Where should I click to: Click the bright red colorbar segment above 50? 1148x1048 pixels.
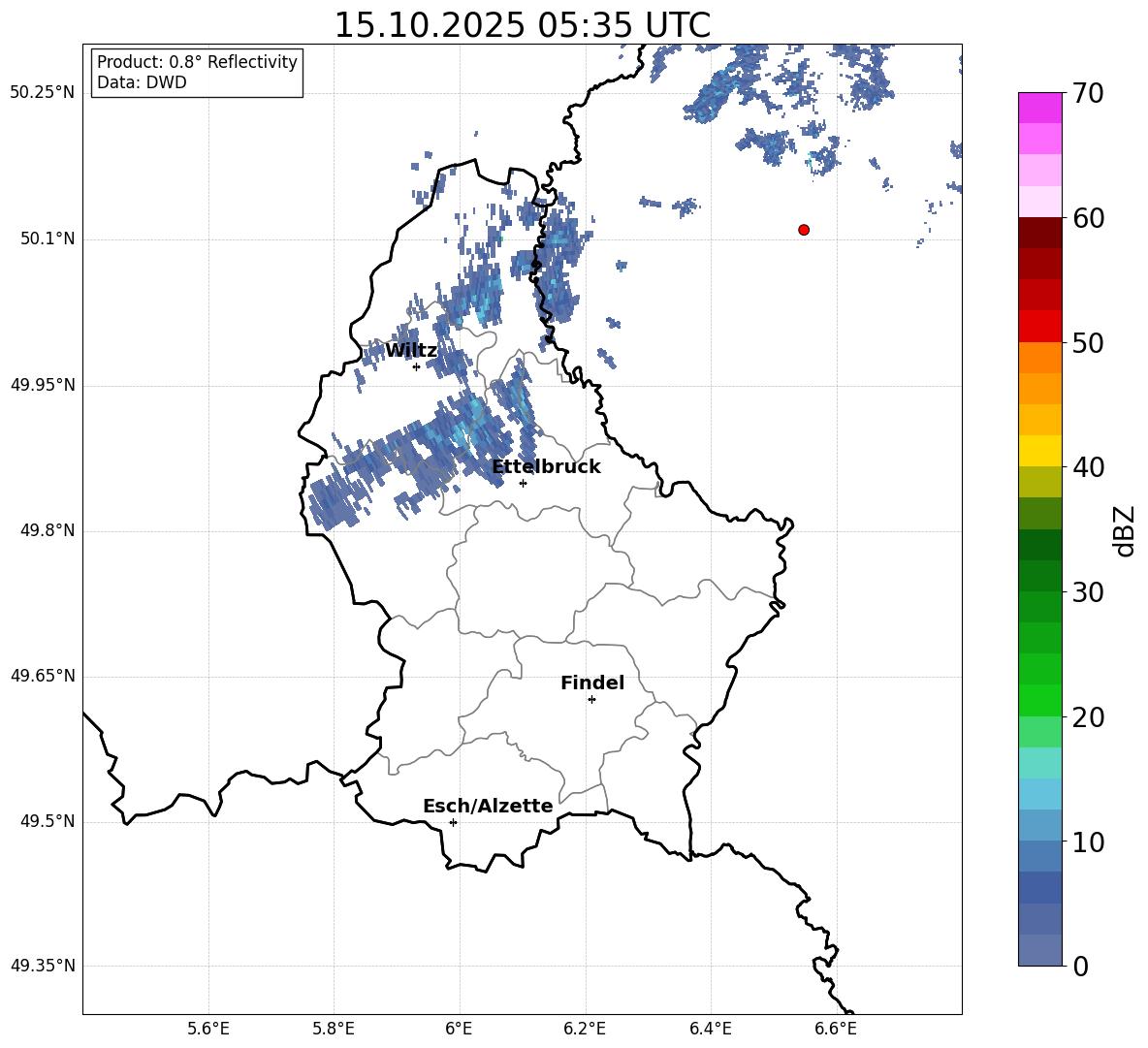point(1039,327)
